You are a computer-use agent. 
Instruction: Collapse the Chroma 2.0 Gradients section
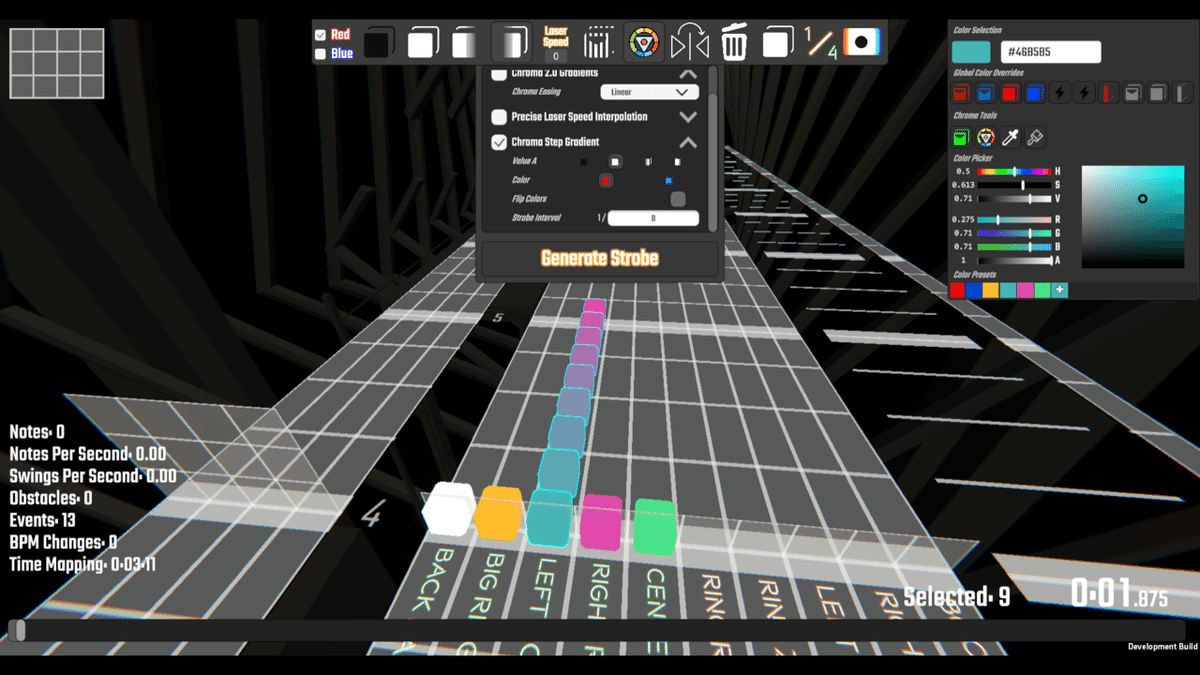click(x=688, y=74)
